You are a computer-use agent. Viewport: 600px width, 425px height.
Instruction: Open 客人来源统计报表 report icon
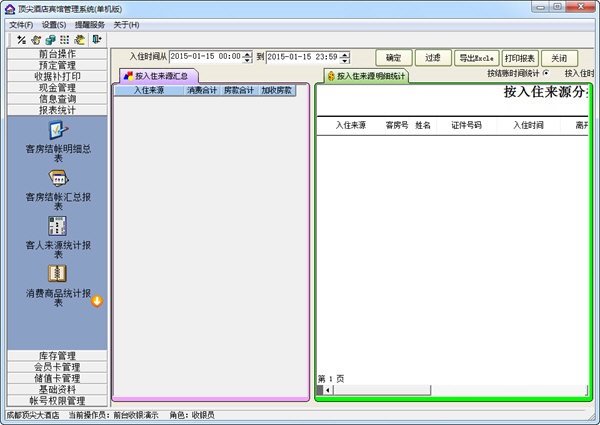click(x=58, y=226)
